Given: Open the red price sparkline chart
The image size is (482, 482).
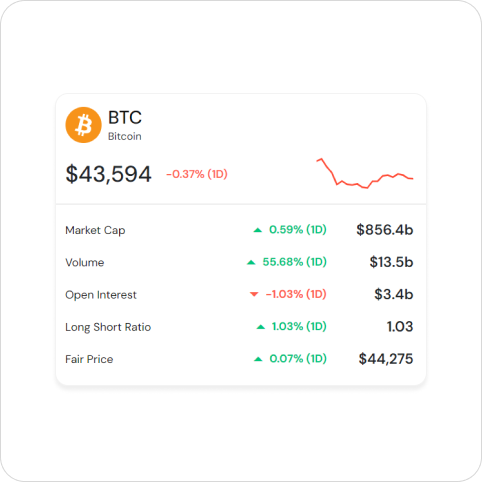Looking at the screenshot, I should tap(365, 173).
